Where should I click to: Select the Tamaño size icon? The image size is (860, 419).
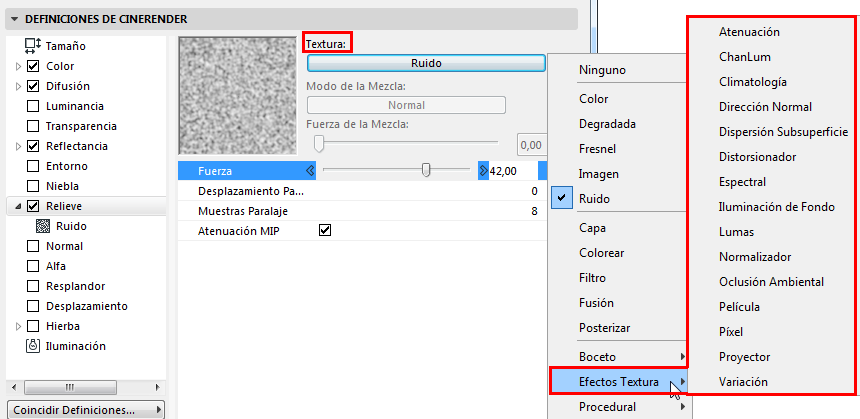(x=33, y=46)
